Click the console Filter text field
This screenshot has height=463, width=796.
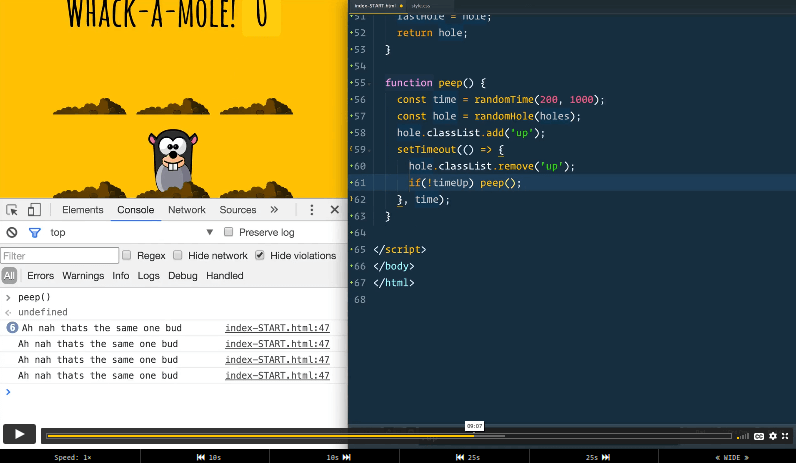click(x=60, y=255)
